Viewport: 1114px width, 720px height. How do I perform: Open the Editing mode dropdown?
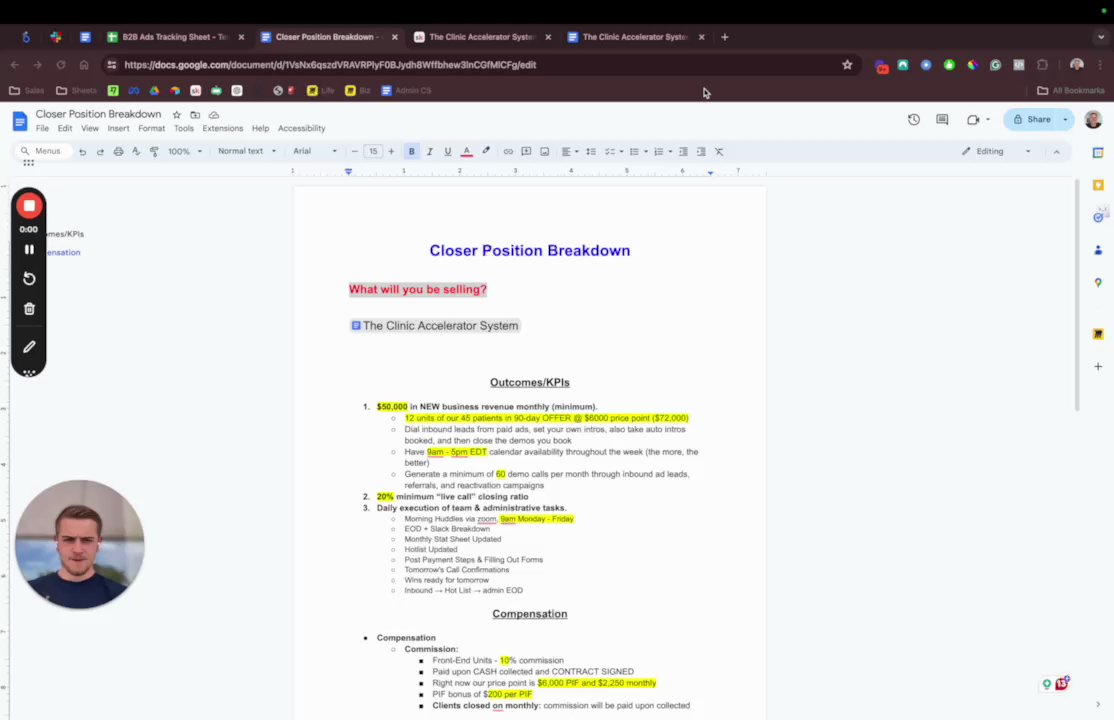coord(996,151)
